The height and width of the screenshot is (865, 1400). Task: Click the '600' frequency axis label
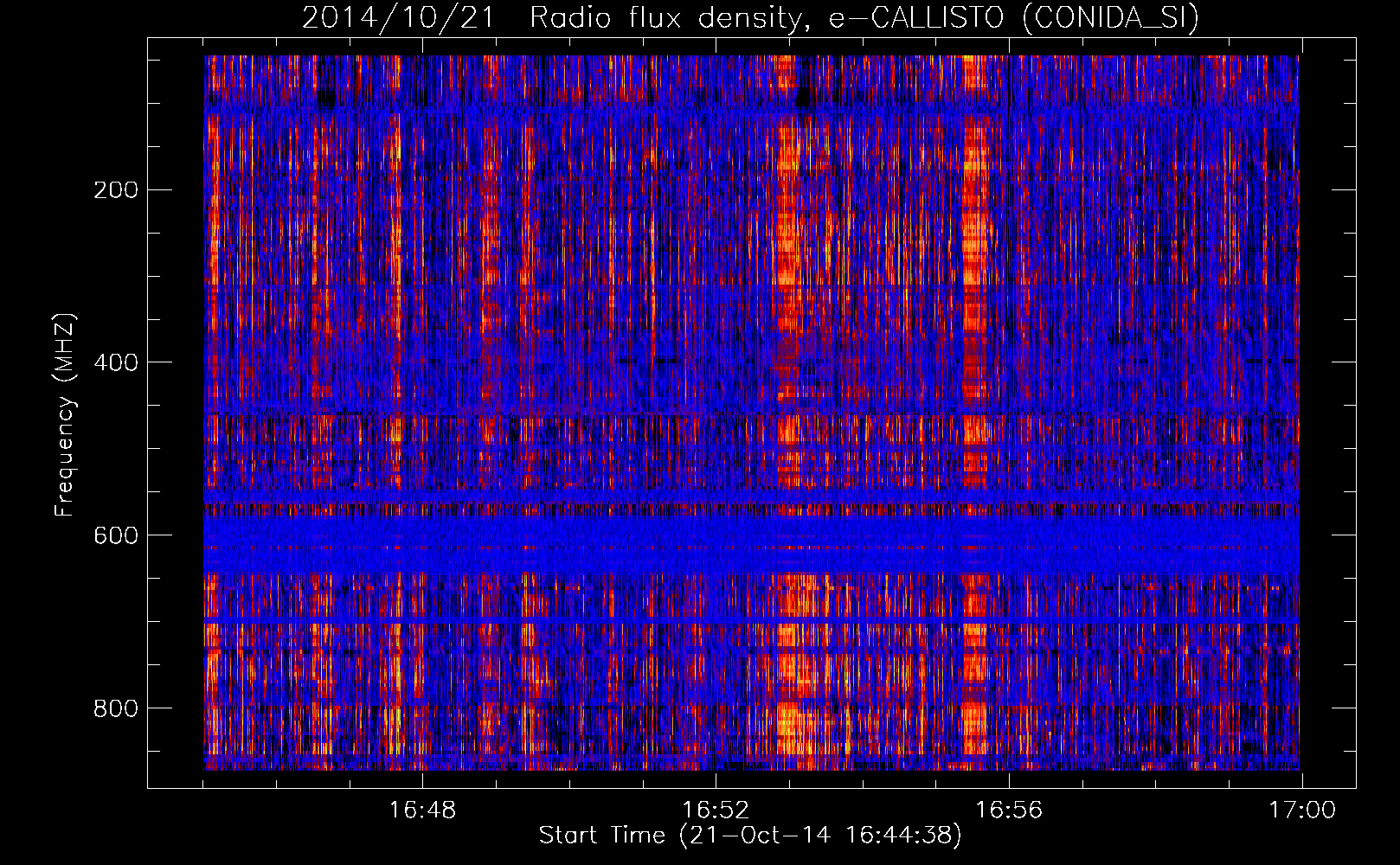(116, 535)
